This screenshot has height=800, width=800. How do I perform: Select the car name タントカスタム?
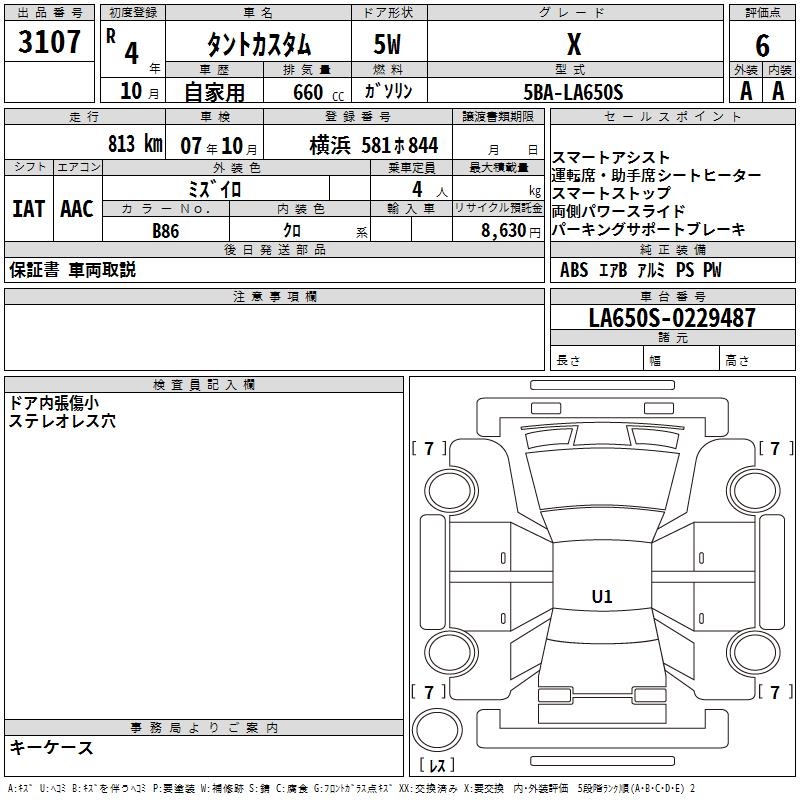point(258,45)
